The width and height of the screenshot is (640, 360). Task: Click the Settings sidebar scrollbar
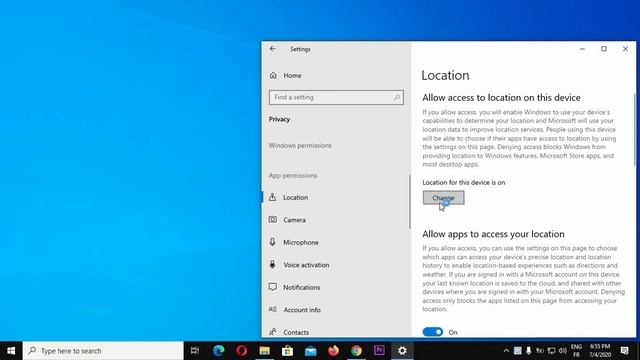click(x=409, y=202)
